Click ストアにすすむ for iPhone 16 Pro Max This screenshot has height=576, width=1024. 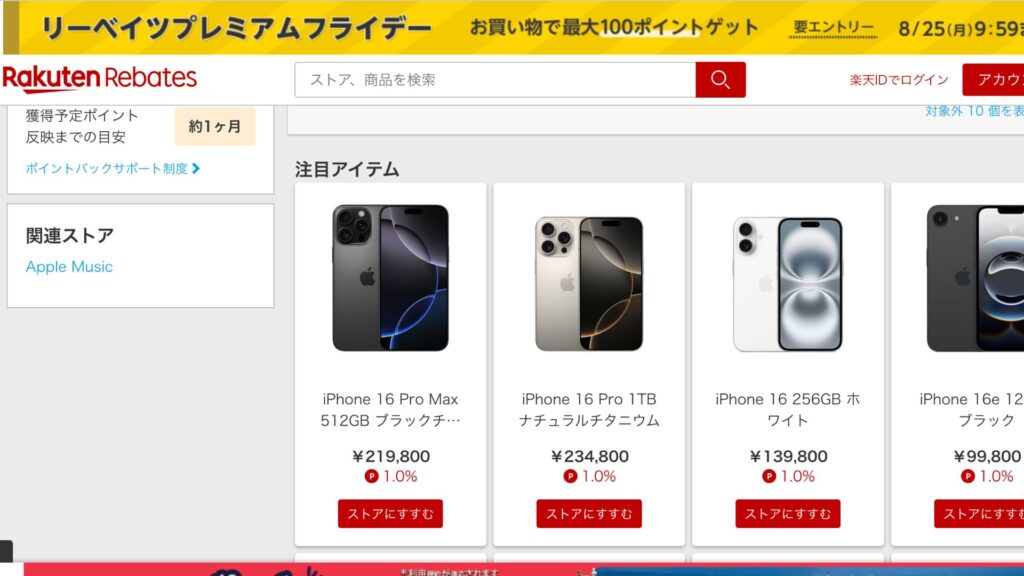pyautogui.click(x=391, y=513)
